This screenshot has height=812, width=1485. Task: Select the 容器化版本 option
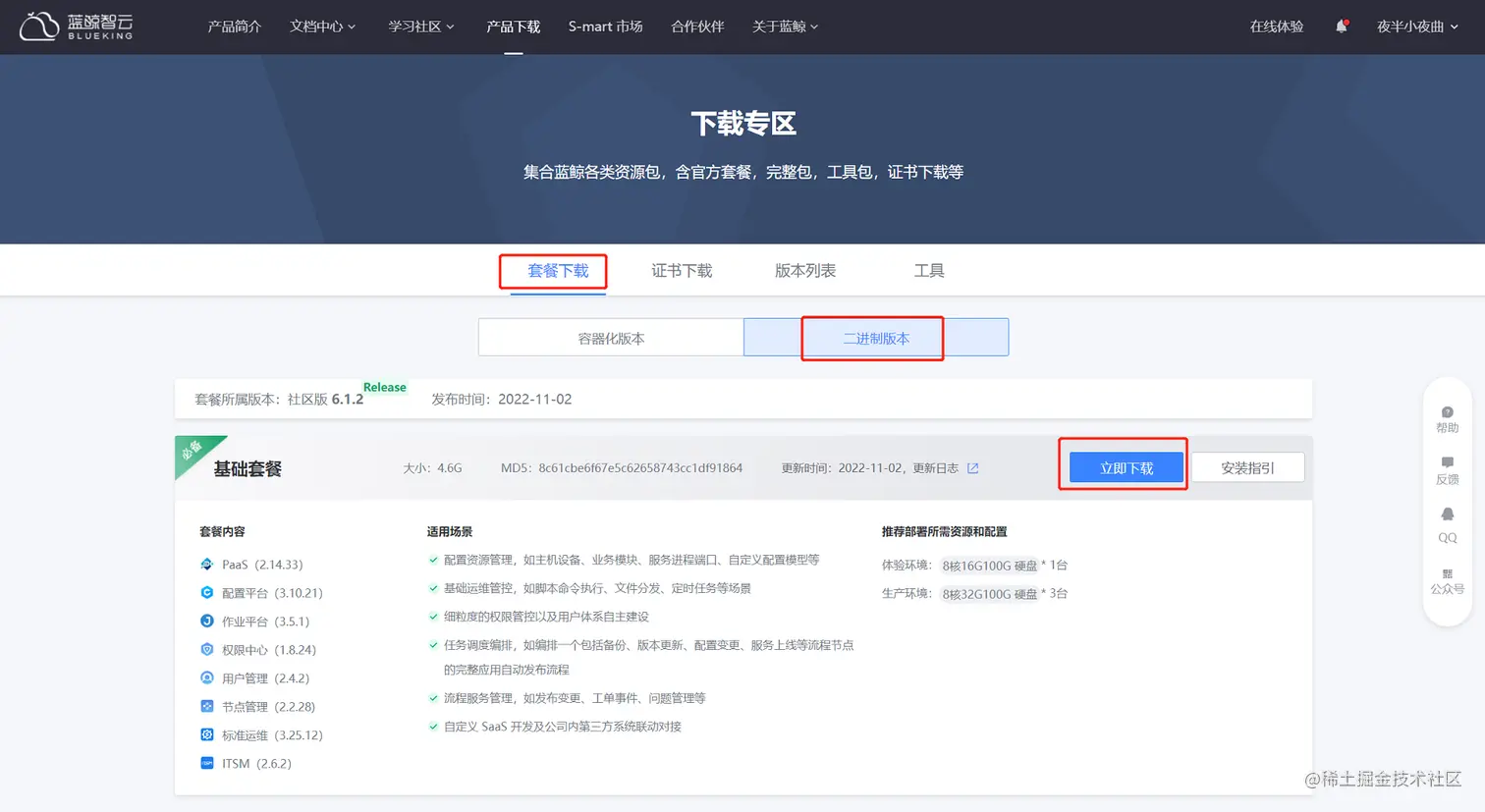(611, 338)
